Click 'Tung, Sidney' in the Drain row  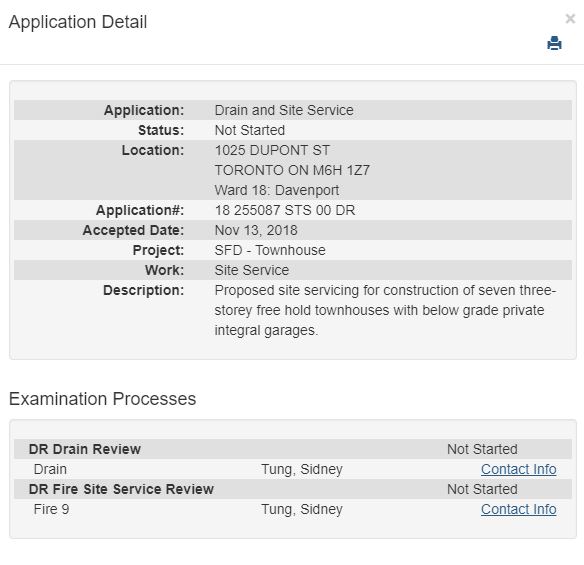pos(302,469)
